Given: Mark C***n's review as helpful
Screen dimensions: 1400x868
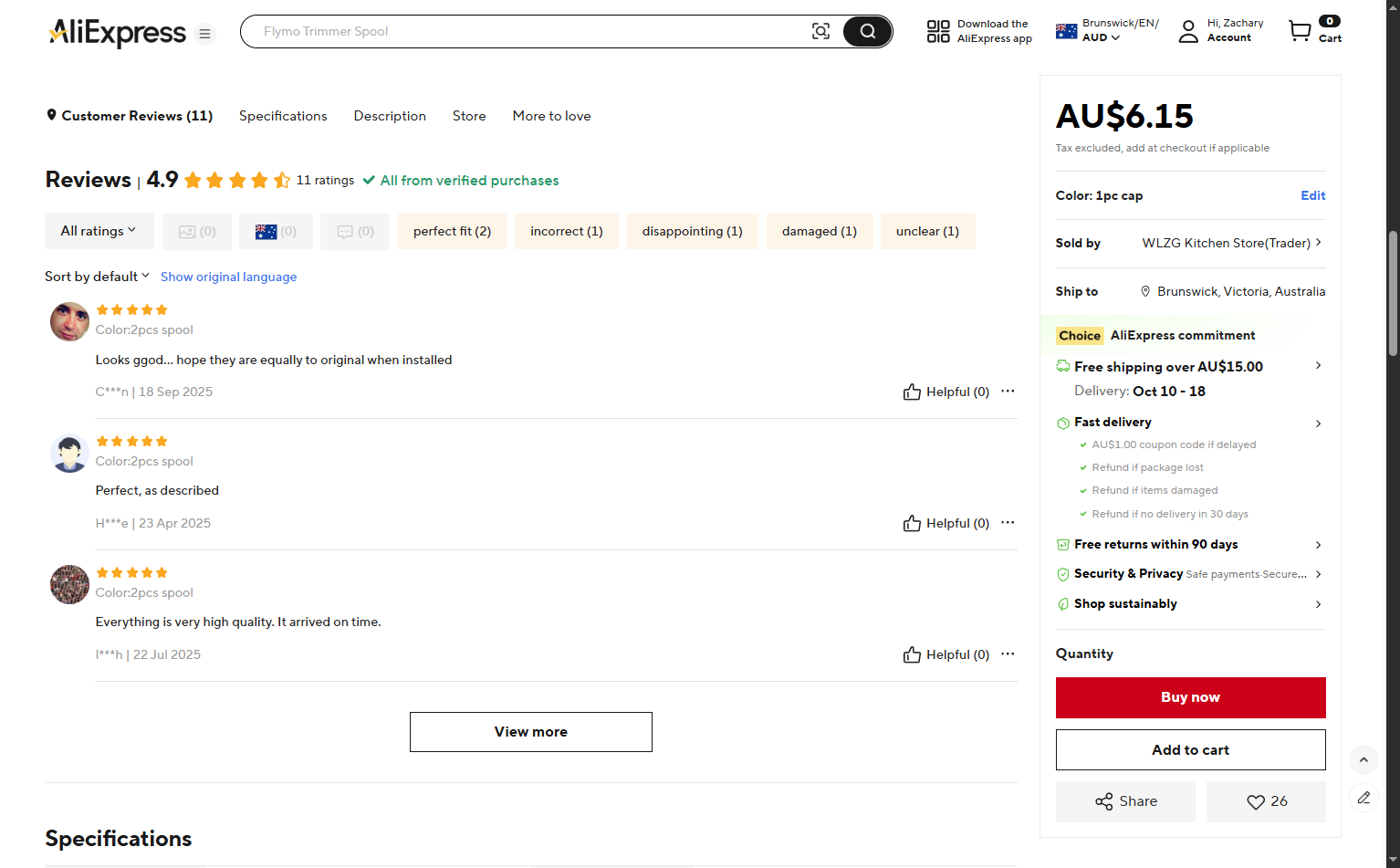Looking at the screenshot, I should [x=946, y=392].
